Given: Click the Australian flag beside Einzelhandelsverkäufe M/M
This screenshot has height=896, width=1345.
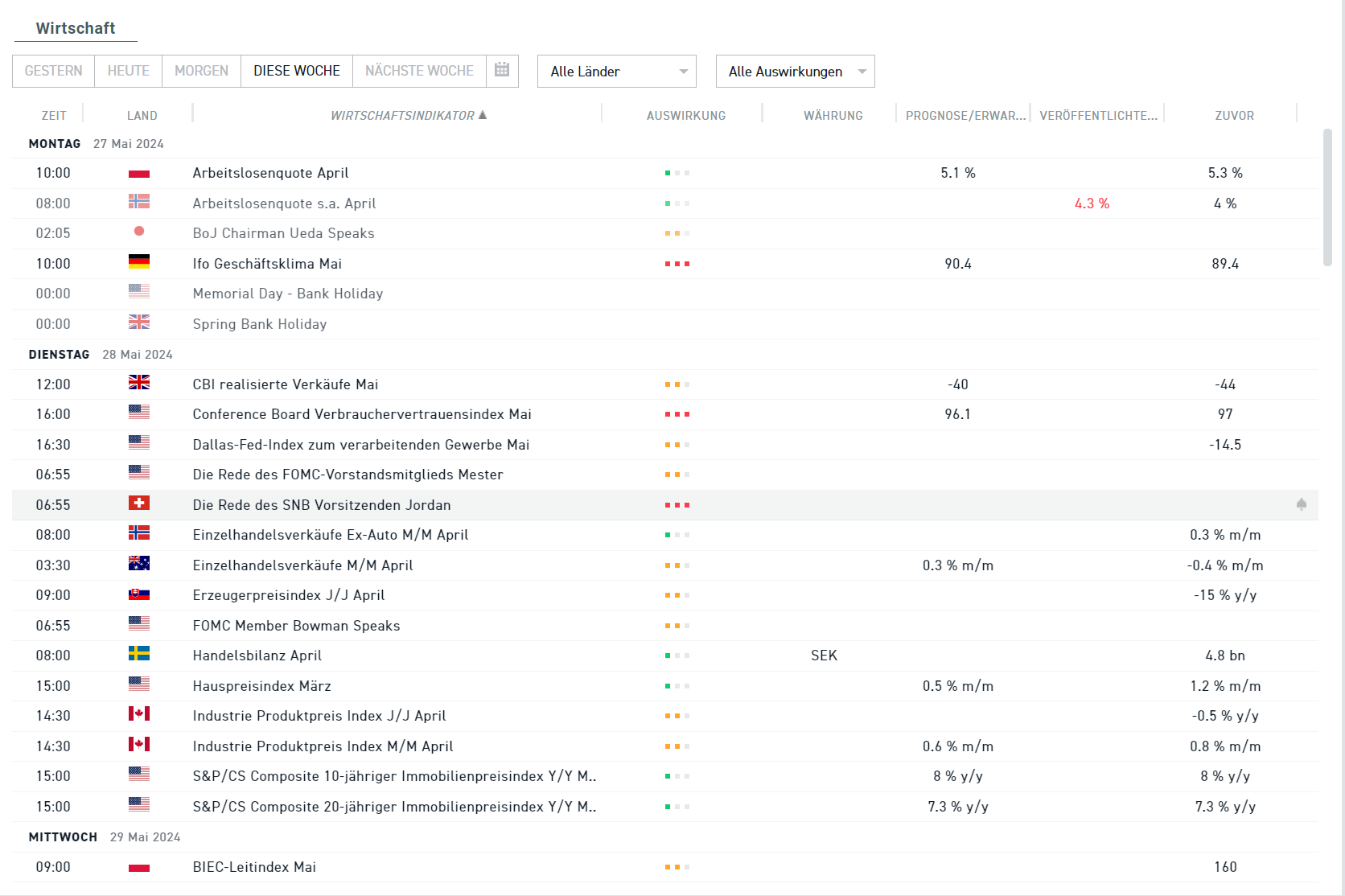Looking at the screenshot, I should [139, 564].
